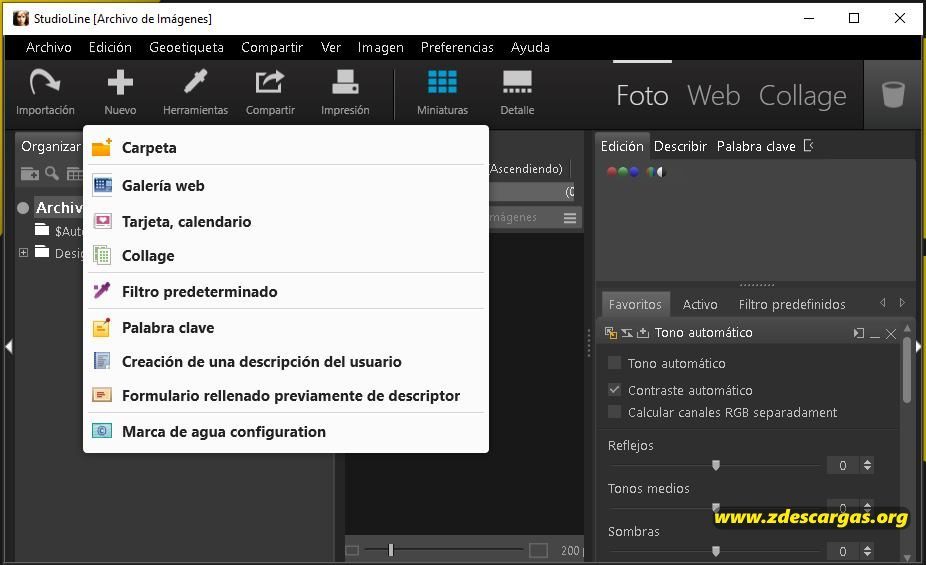This screenshot has height=565, width=926.
Task: Switch to Detalle view
Action: click(517, 92)
